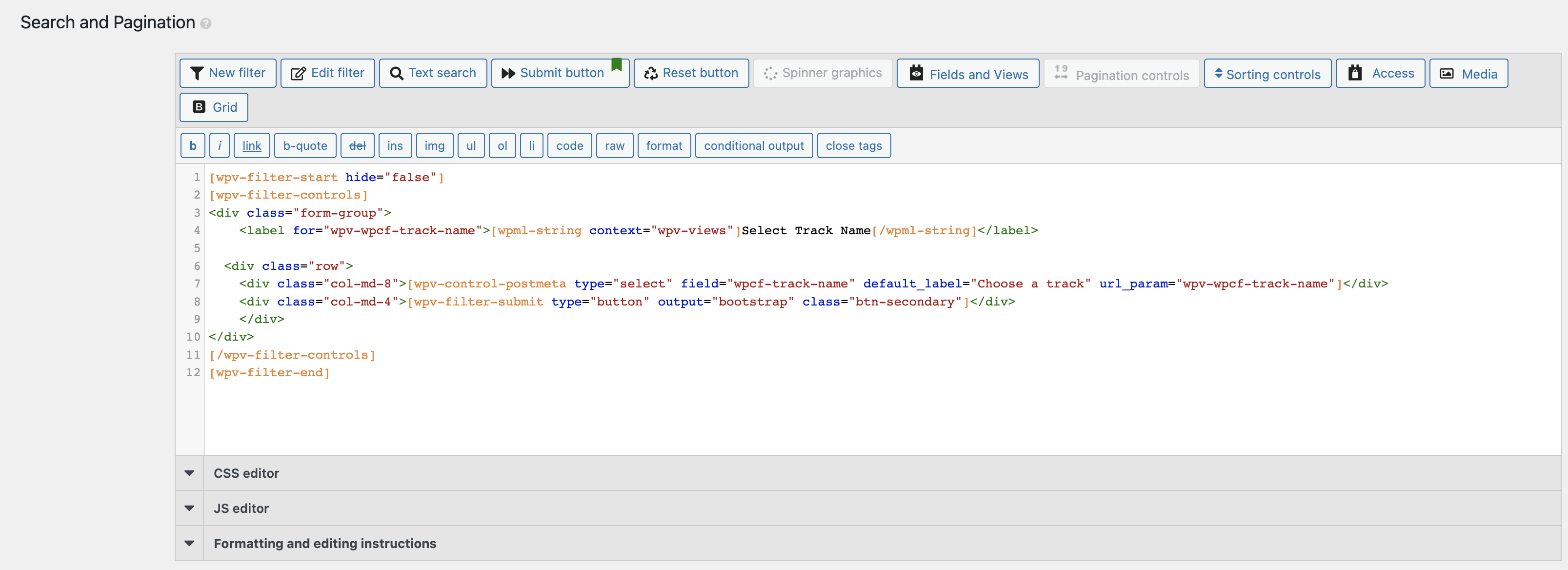Click the div class="row" line
Viewport: 1568px width, 570px height.
click(x=288, y=266)
